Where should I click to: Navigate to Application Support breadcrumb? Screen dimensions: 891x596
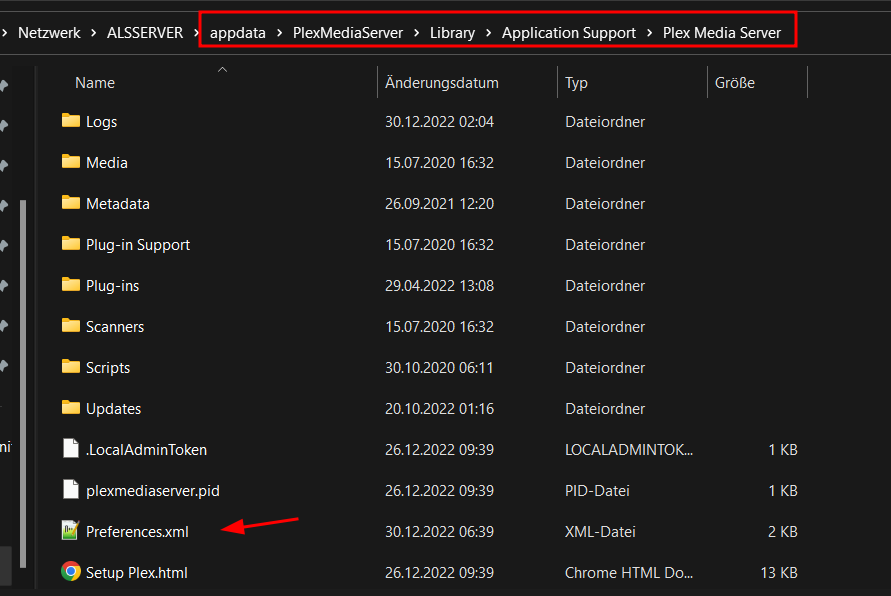[569, 33]
